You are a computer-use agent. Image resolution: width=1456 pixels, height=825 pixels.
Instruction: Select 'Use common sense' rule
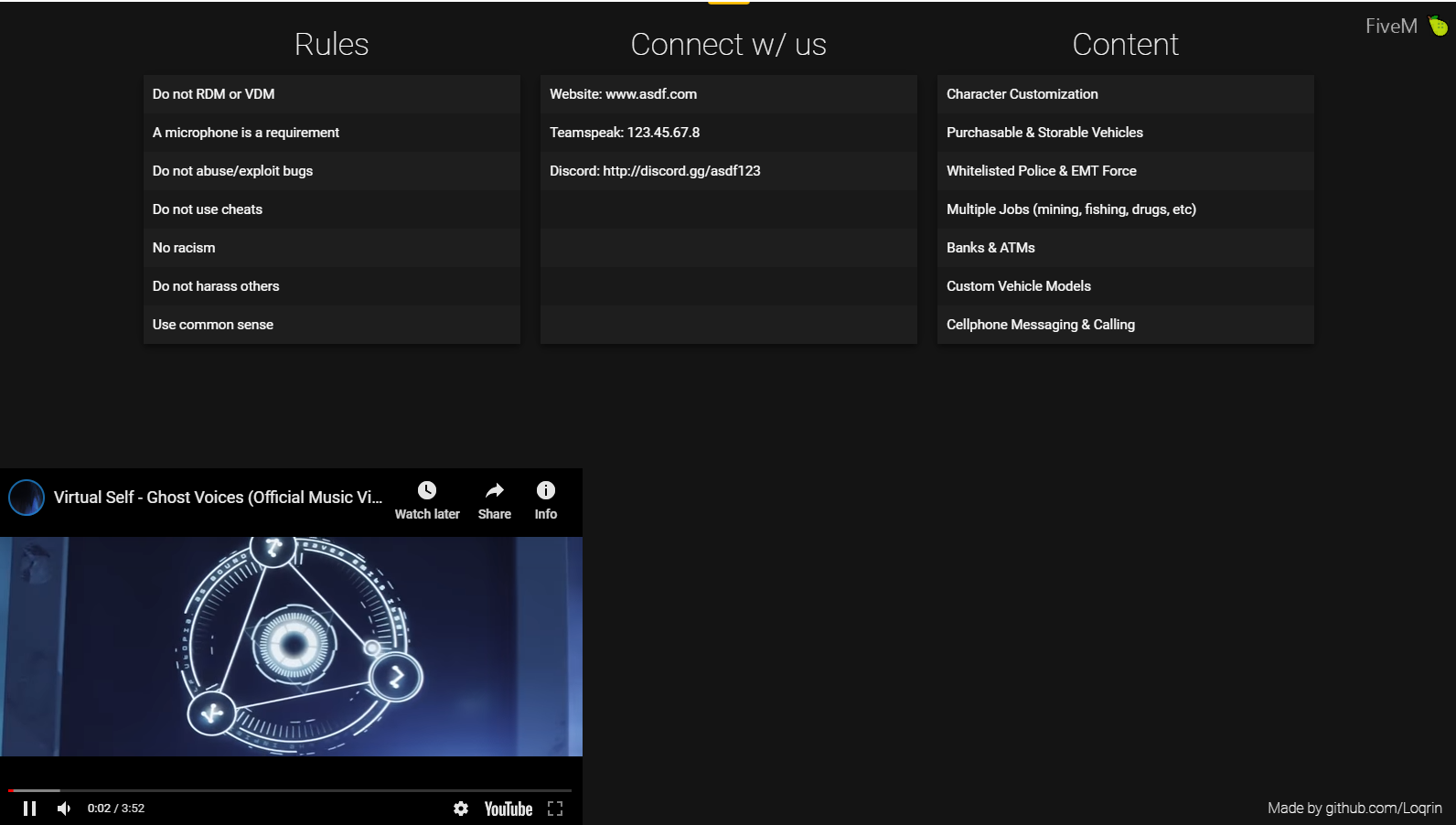click(332, 325)
